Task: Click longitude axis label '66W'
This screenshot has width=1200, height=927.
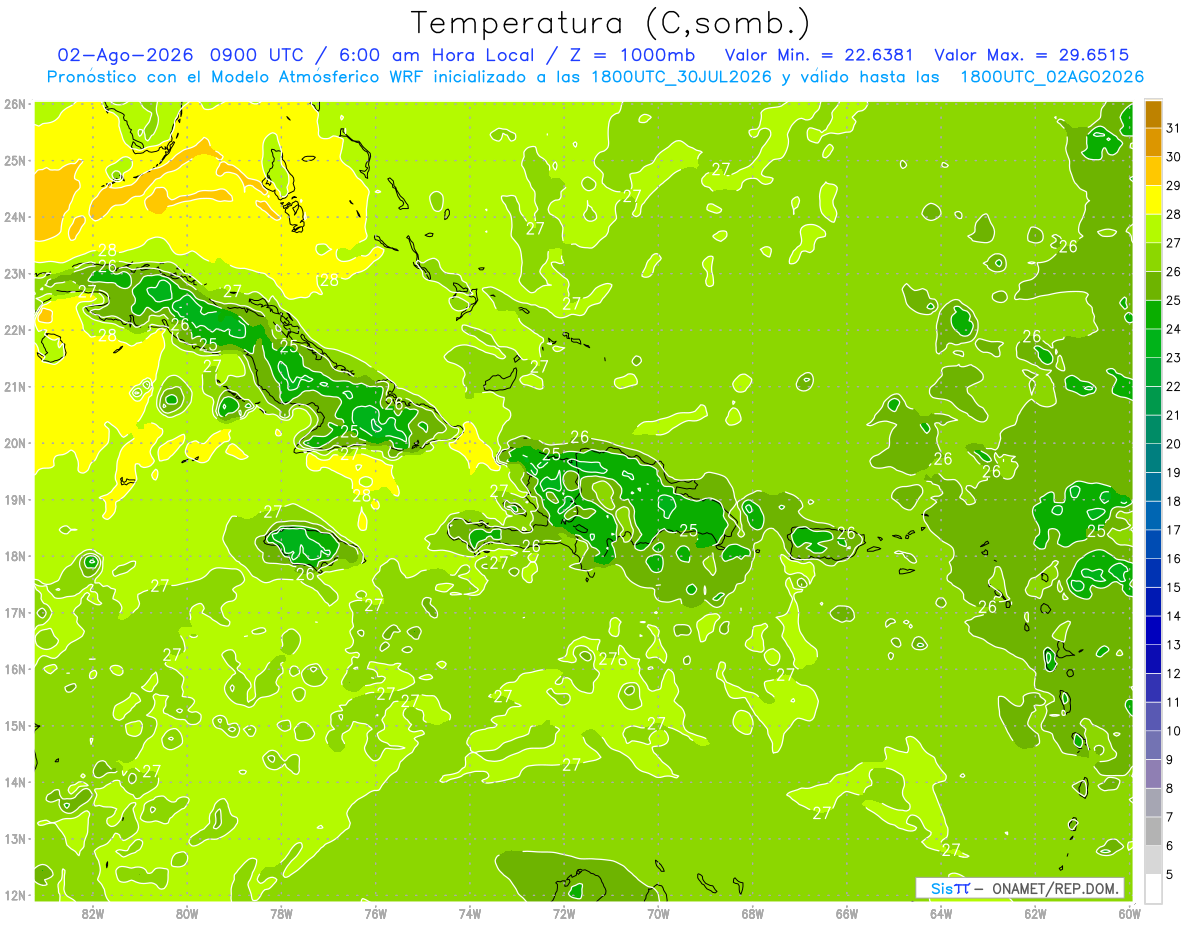Action: tap(847, 914)
